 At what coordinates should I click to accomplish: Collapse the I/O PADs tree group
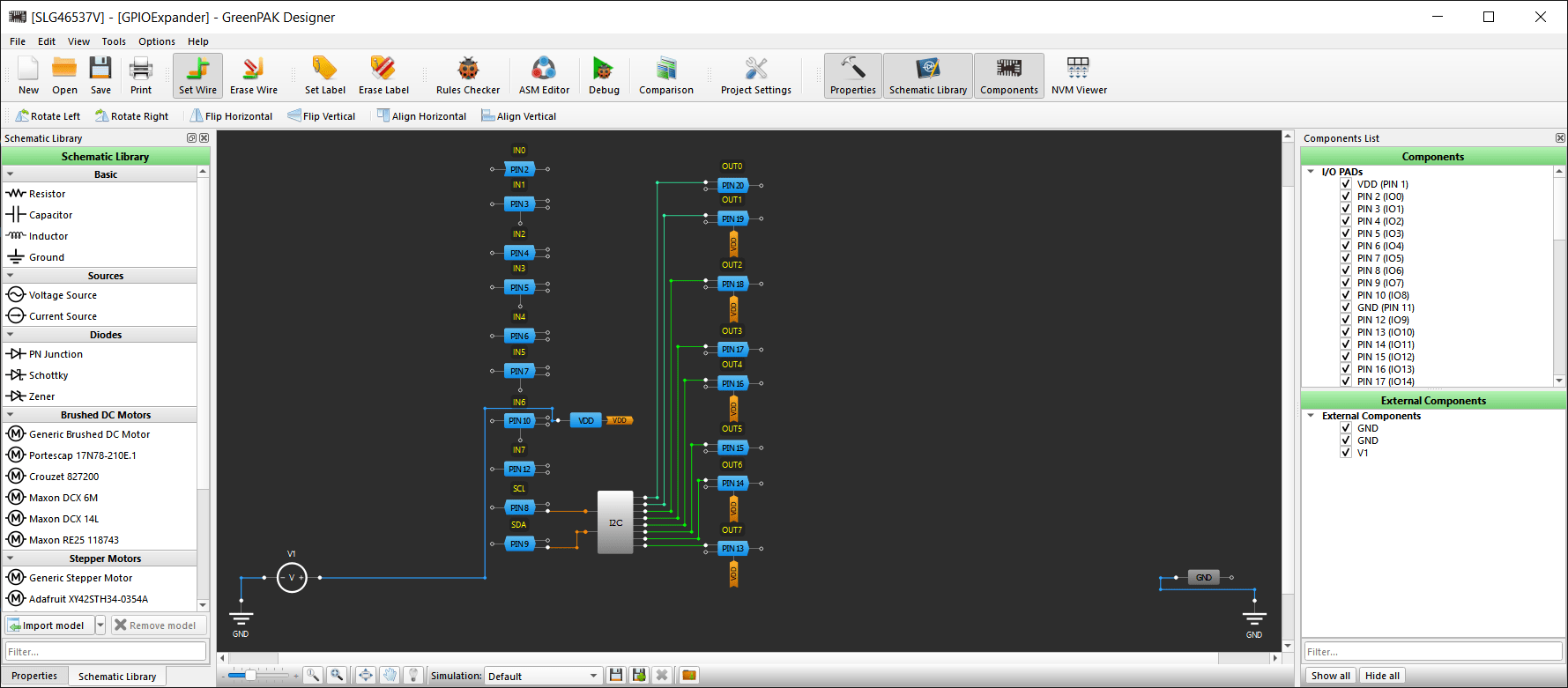coord(1311,172)
